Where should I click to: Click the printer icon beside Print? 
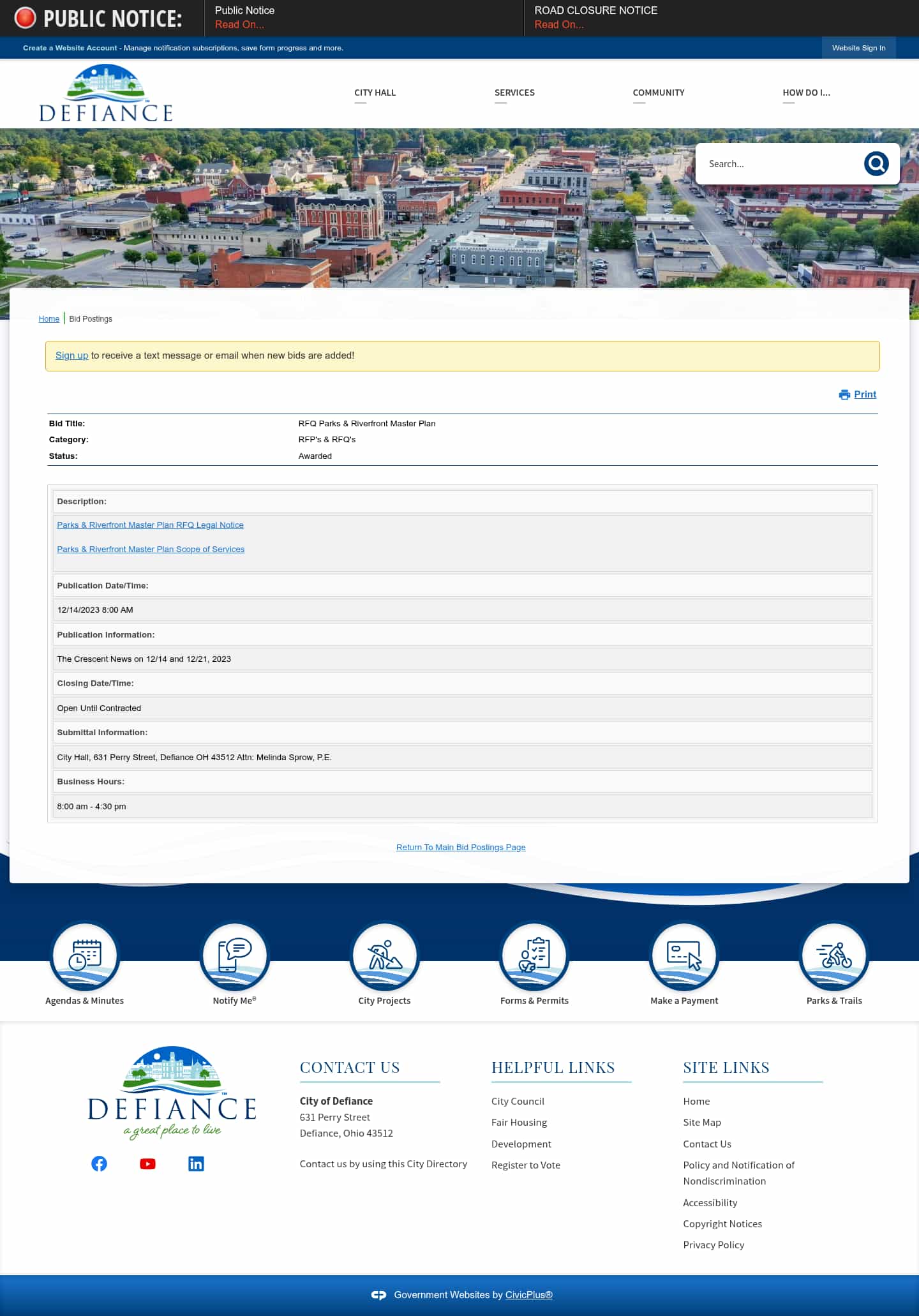[844, 394]
